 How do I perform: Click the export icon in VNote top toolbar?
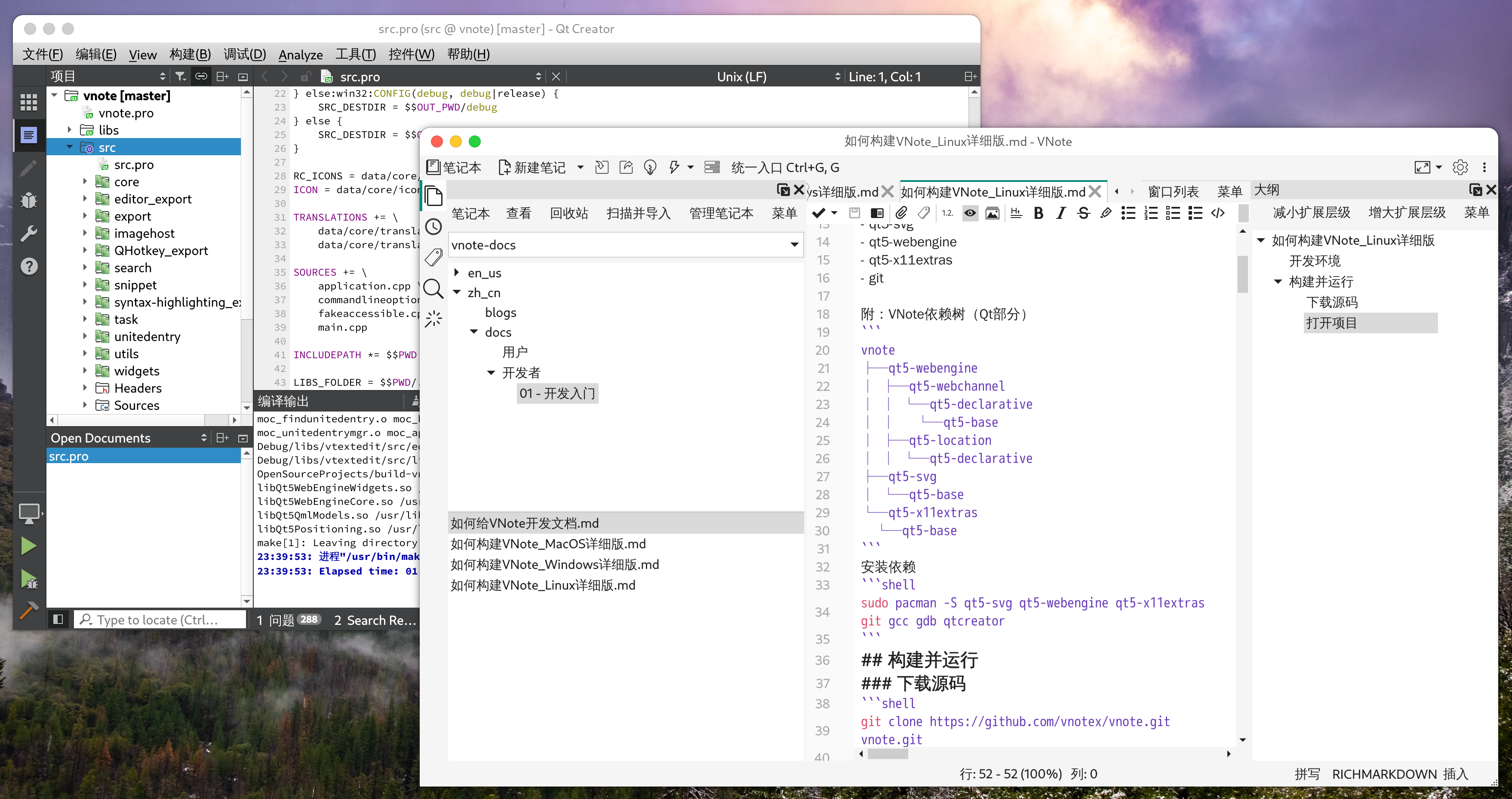pos(626,168)
